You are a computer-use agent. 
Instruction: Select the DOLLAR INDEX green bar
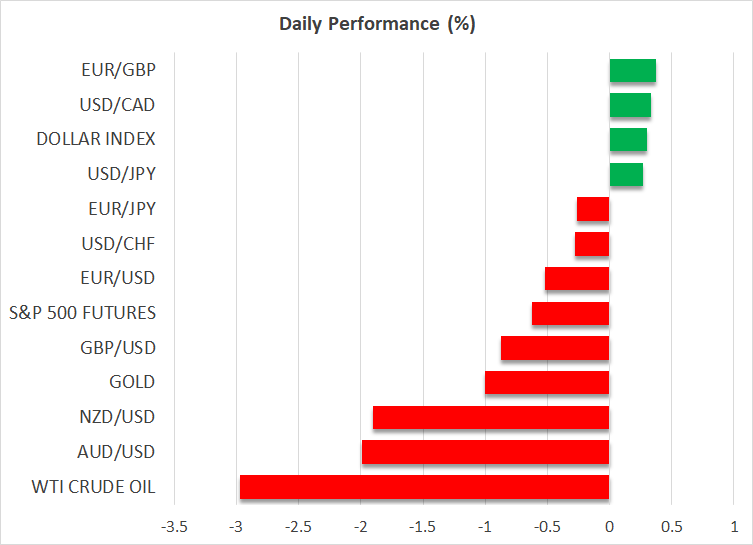tap(628, 139)
